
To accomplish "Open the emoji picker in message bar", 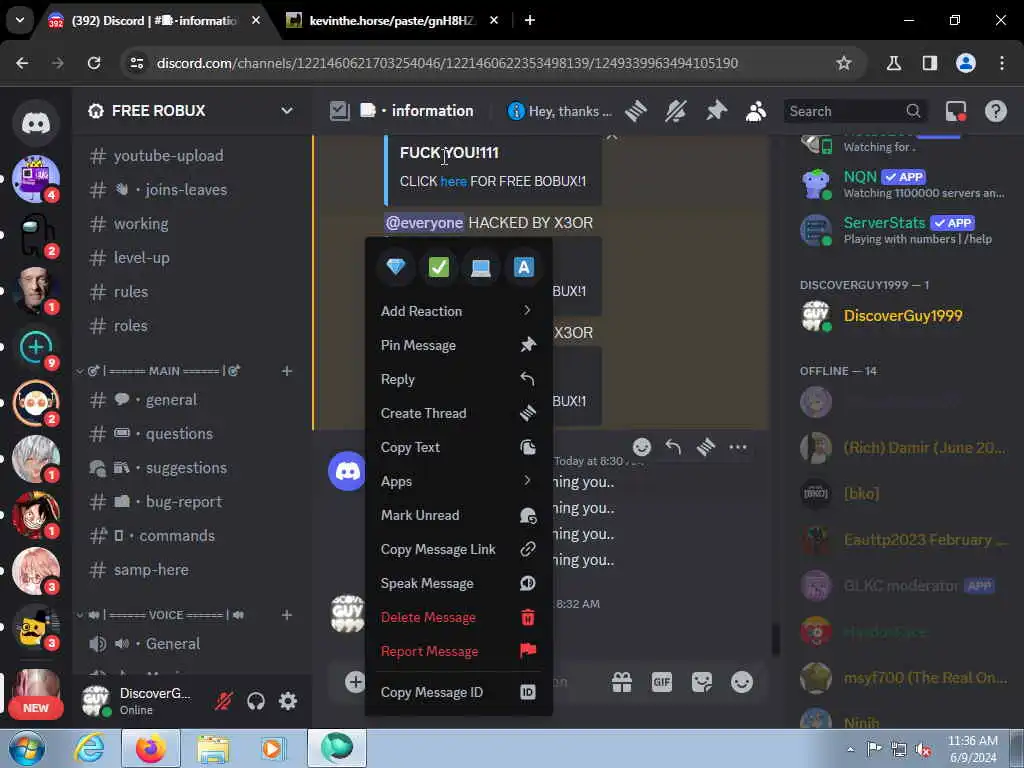I will point(742,682).
